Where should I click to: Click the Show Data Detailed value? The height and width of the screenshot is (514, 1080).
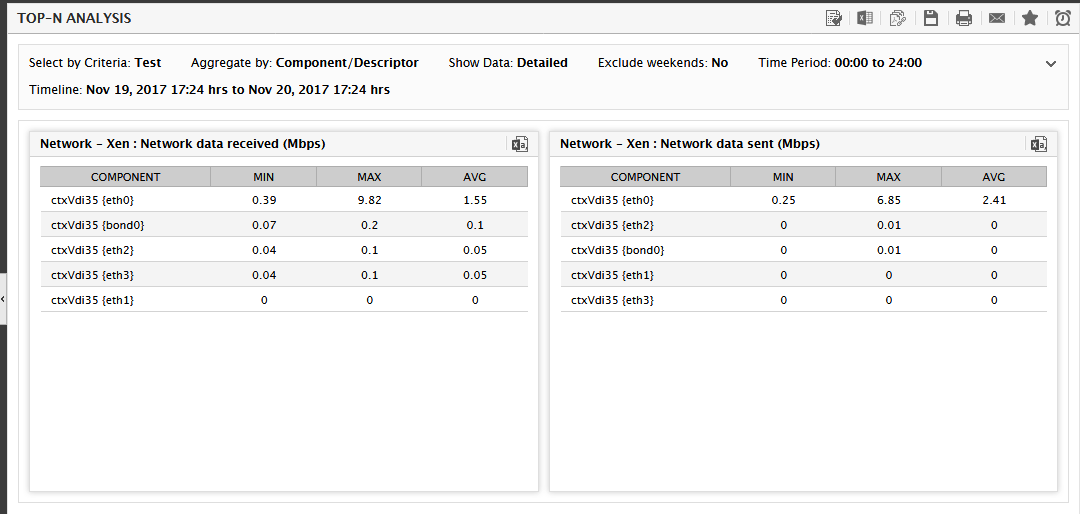click(x=543, y=63)
